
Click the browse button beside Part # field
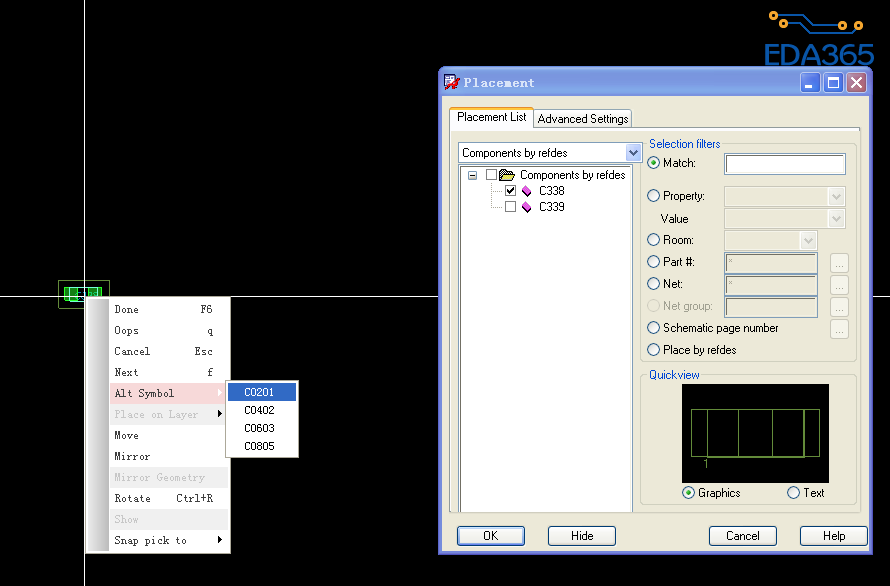coord(839,263)
